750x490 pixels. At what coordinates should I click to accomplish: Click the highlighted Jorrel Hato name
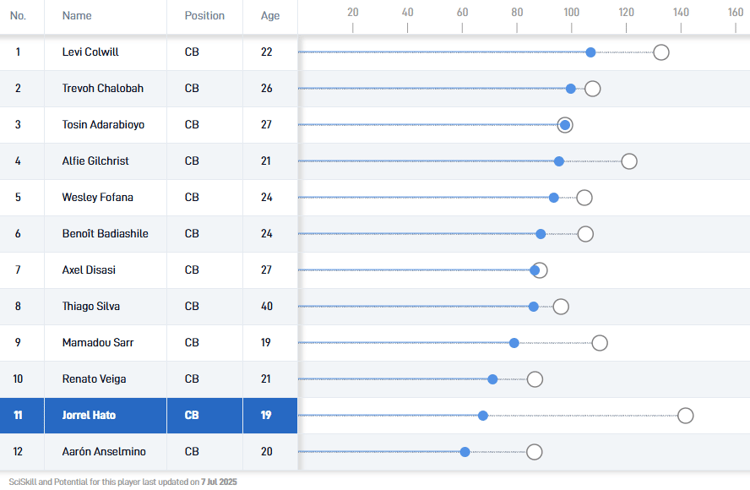click(x=93, y=415)
